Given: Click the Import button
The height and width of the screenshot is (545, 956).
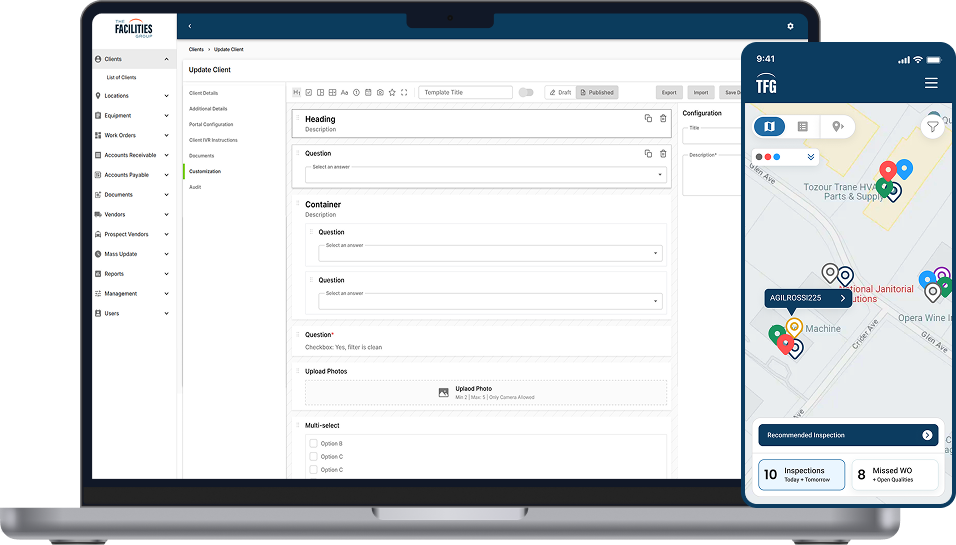Looking at the screenshot, I should click(701, 93).
